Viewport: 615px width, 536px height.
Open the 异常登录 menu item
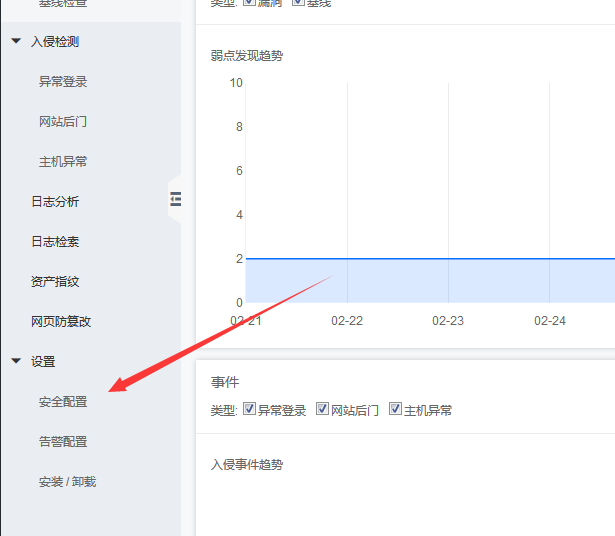point(63,82)
